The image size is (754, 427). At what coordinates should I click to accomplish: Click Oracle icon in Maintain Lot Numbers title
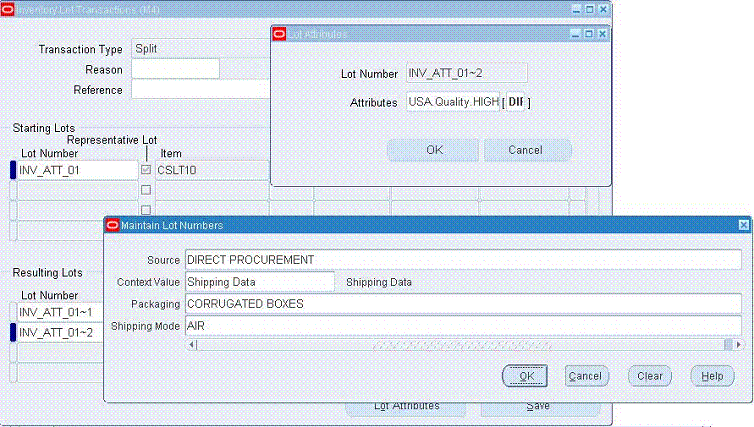113,225
